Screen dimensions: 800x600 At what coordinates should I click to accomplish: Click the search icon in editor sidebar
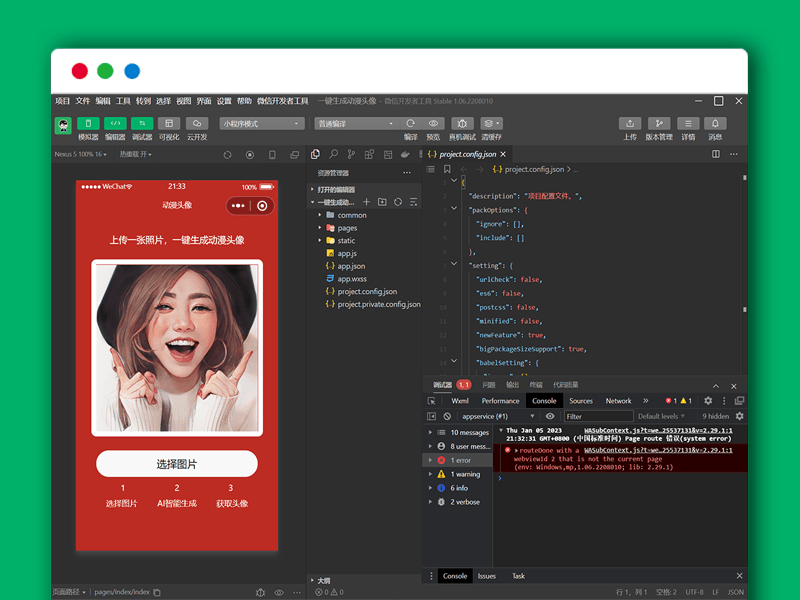pos(334,154)
